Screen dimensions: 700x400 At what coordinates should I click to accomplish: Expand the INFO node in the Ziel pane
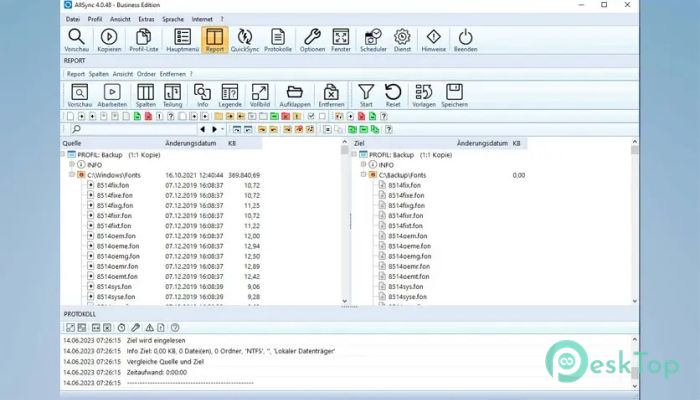tap(363, 164)
